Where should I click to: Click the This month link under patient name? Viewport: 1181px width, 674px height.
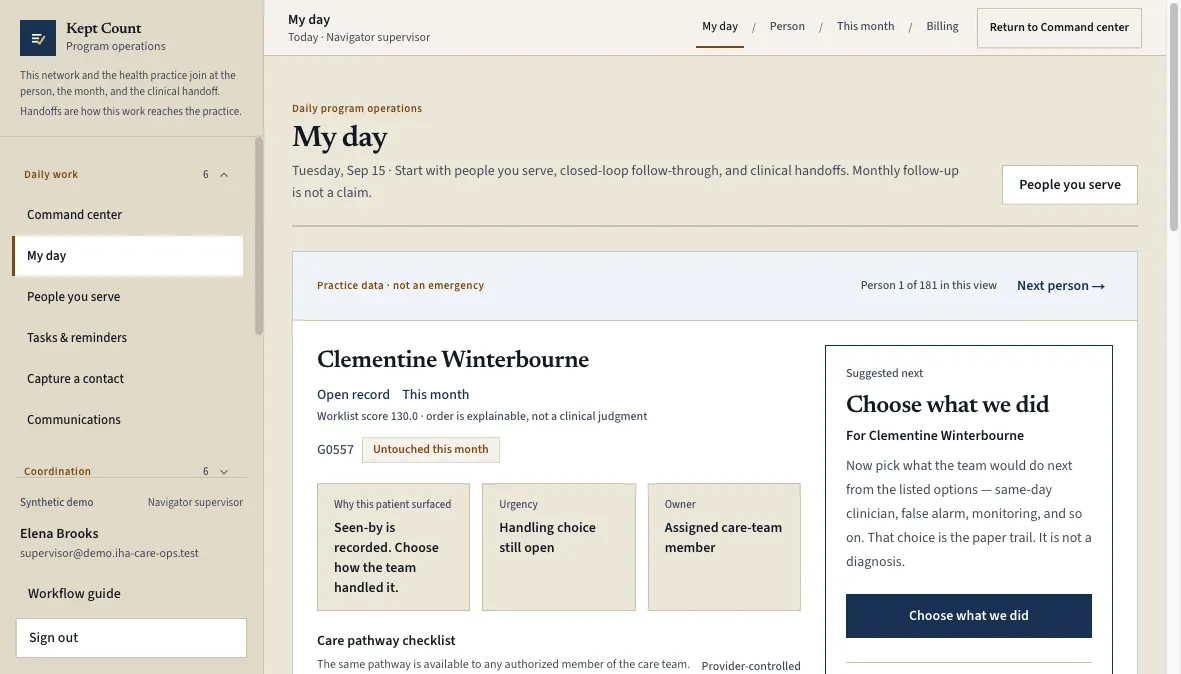[435, 395]
